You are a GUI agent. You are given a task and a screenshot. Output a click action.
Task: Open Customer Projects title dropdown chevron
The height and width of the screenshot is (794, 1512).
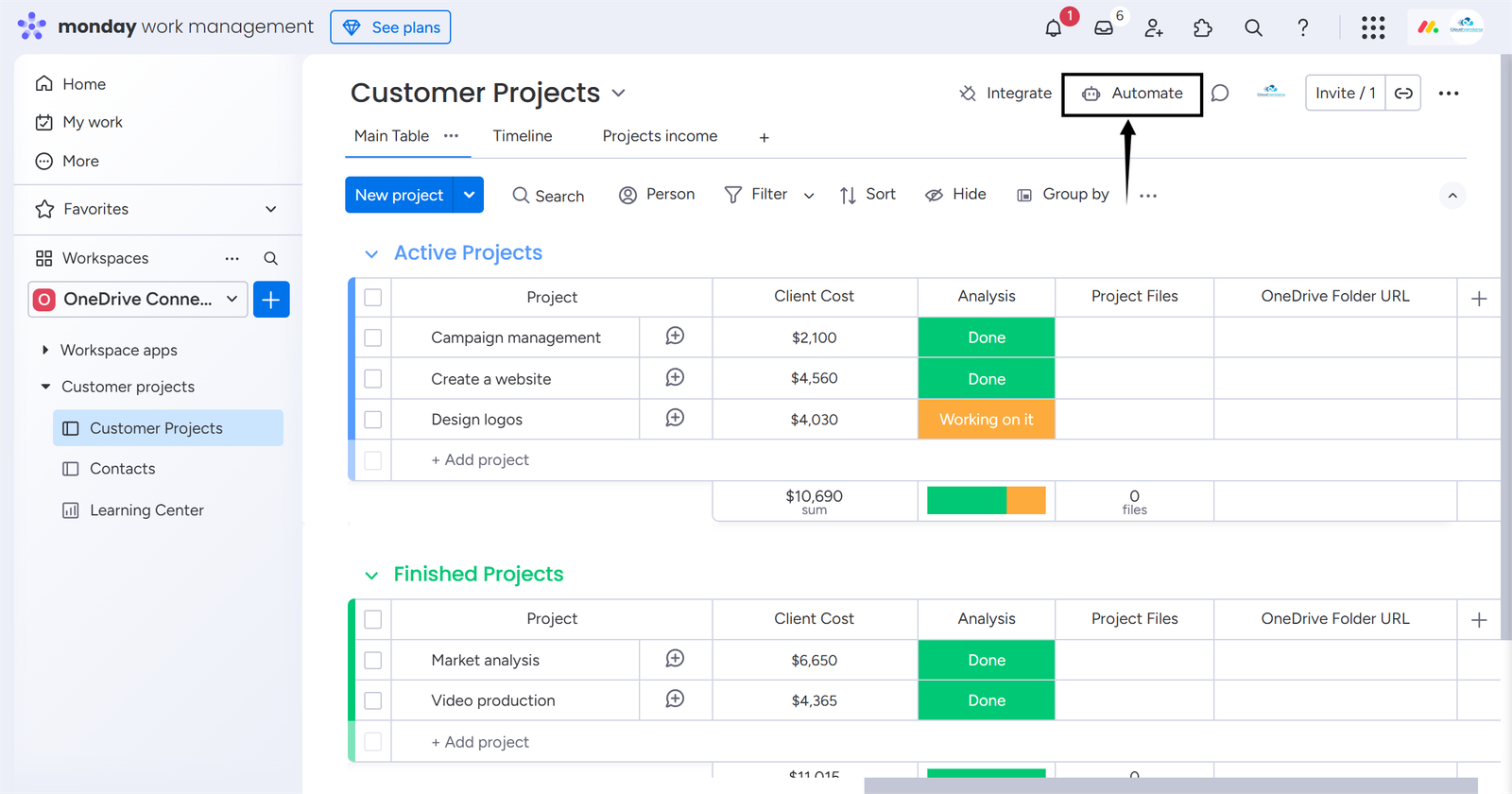619,93
